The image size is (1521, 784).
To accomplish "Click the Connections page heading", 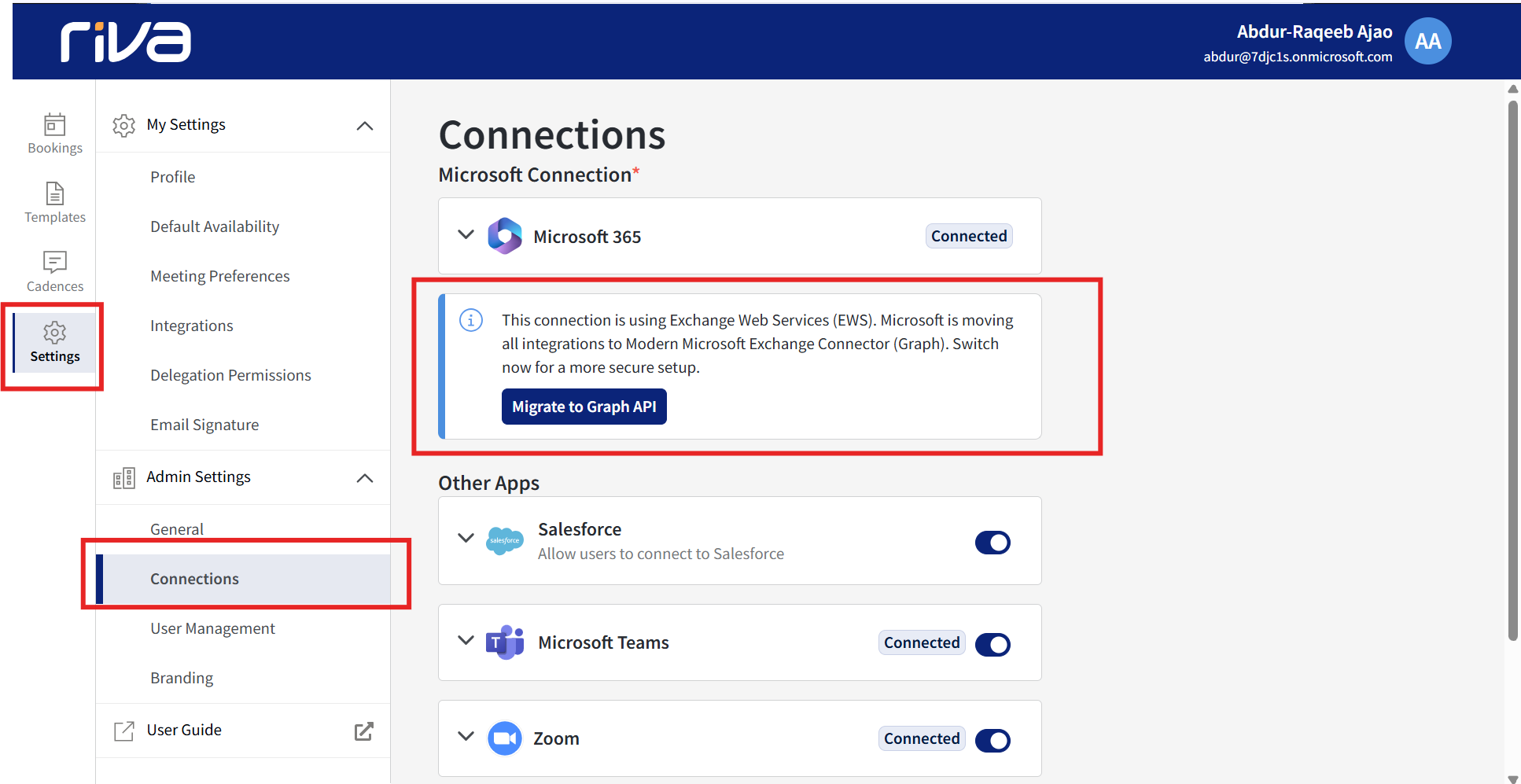I will click(x=552, y=135).
